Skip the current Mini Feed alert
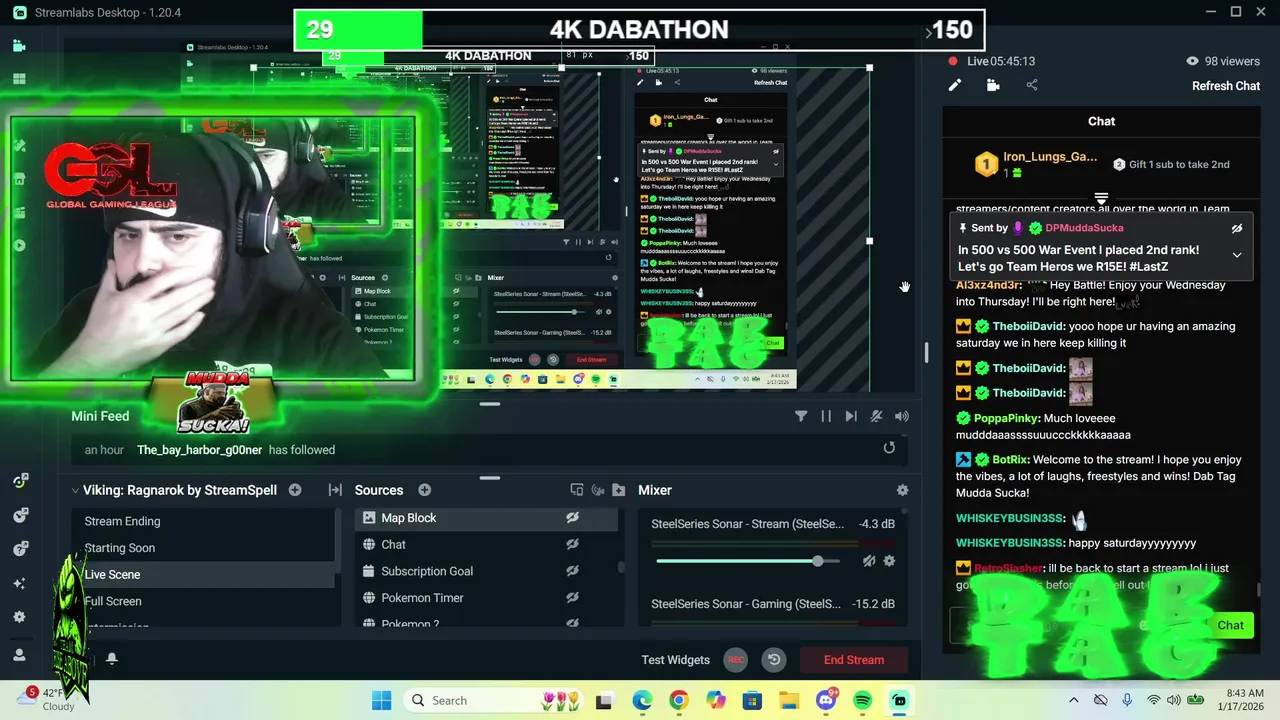This screenshot has width=1280, height=720. click(x=851, y=416)
